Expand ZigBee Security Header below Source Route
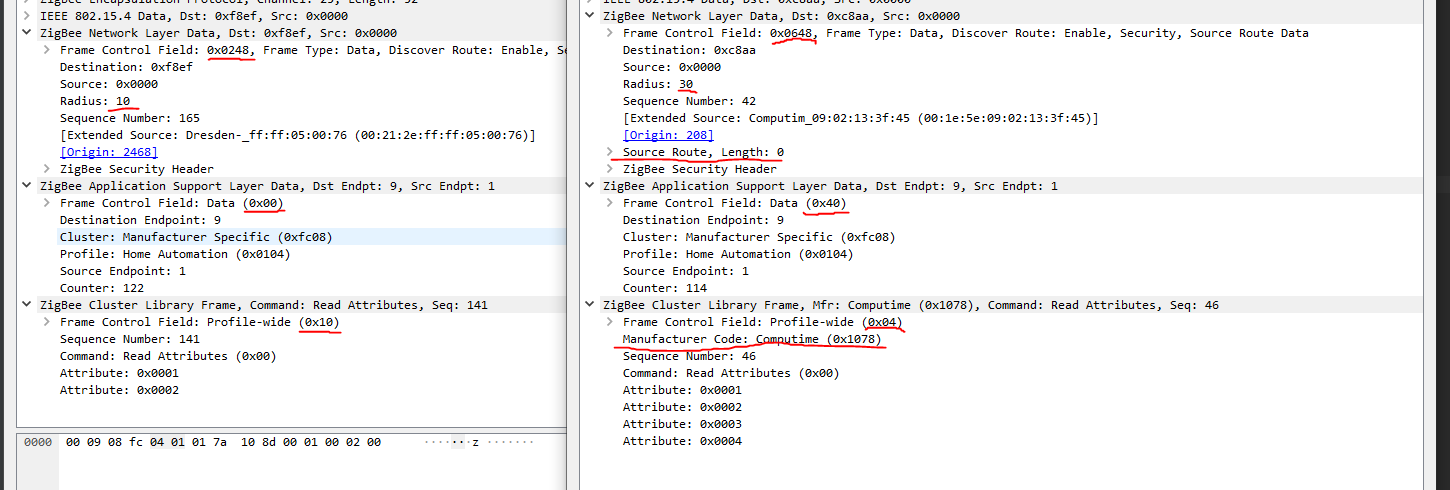The image size is (1450, 490). pos(610,169)
